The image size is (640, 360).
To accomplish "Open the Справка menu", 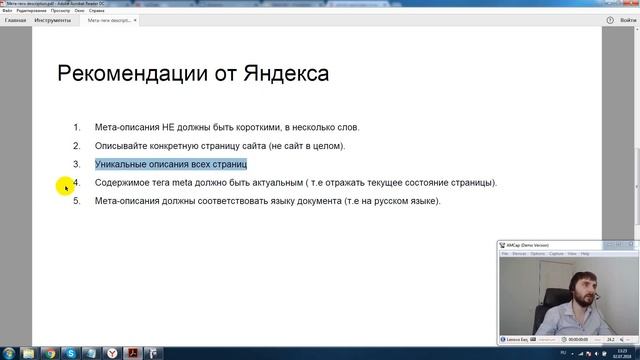I will [x=97, y=11].
